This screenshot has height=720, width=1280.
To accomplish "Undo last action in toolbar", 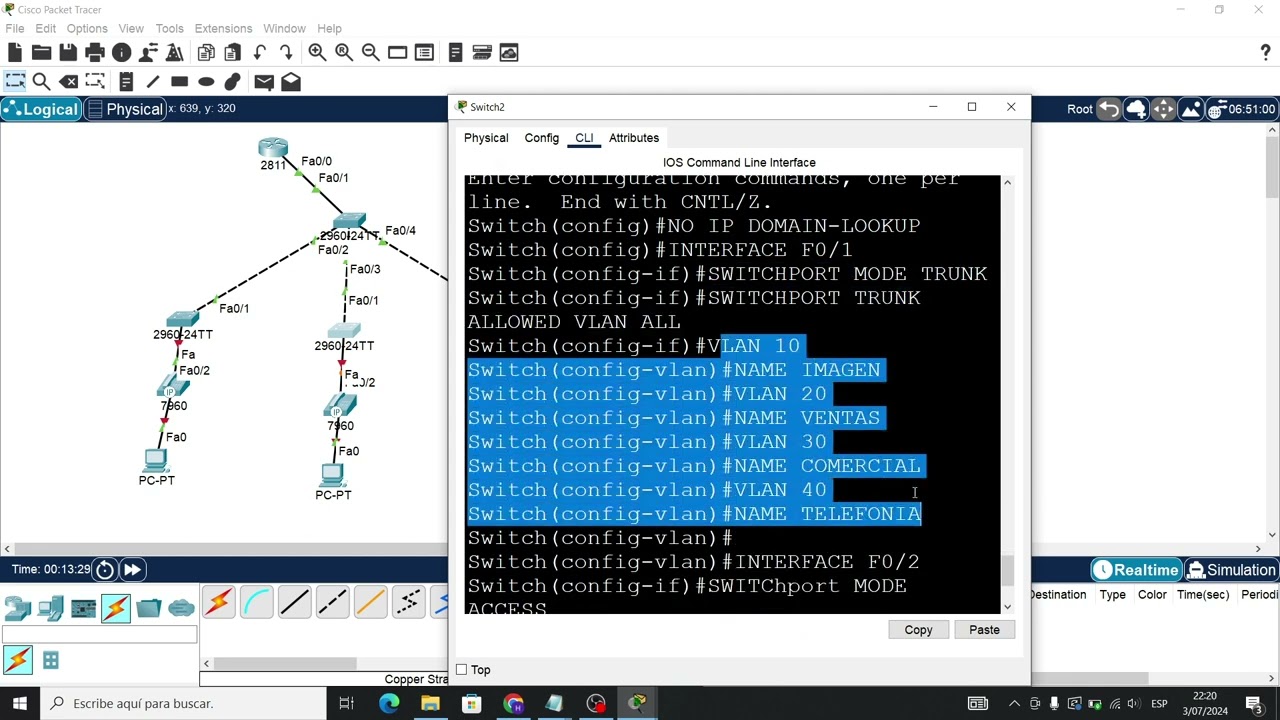I will pyautogui.click(x=260, y=52).
